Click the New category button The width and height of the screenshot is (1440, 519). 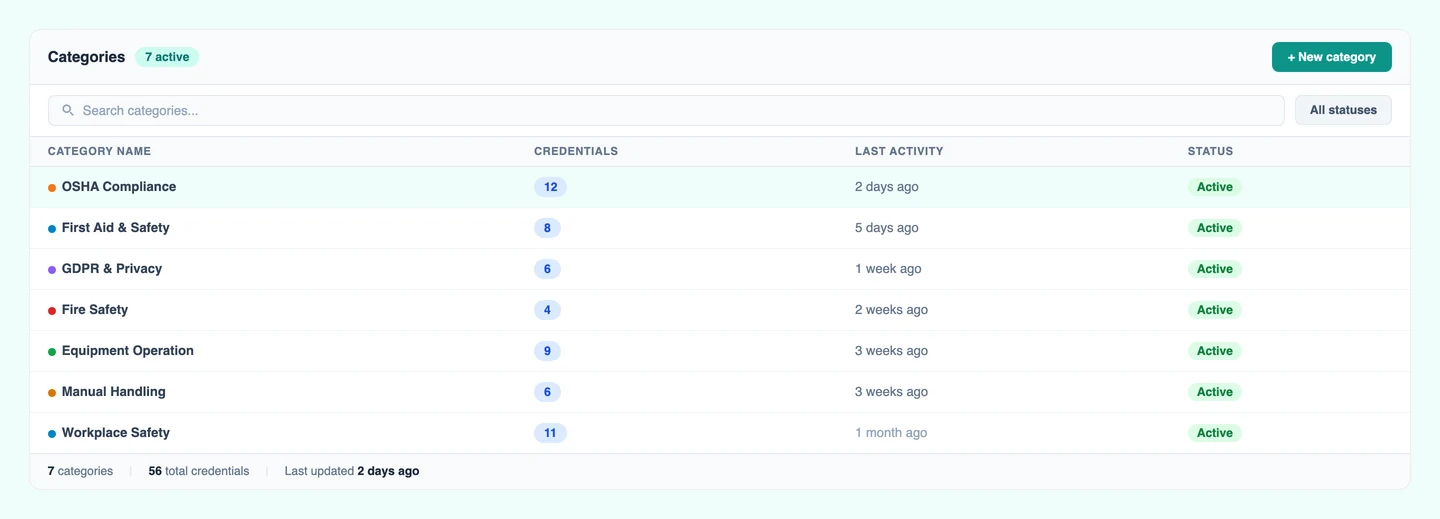tap(1331, 57)
